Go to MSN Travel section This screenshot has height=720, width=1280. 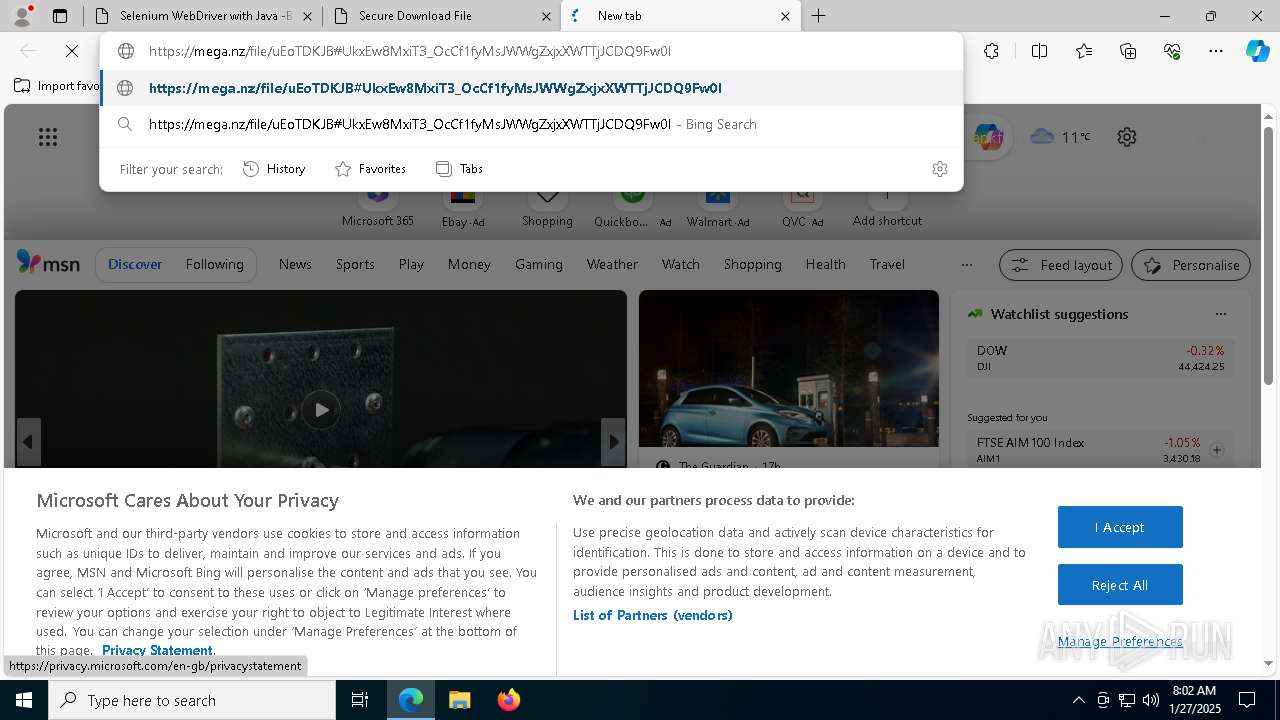(x=887, y=264)
